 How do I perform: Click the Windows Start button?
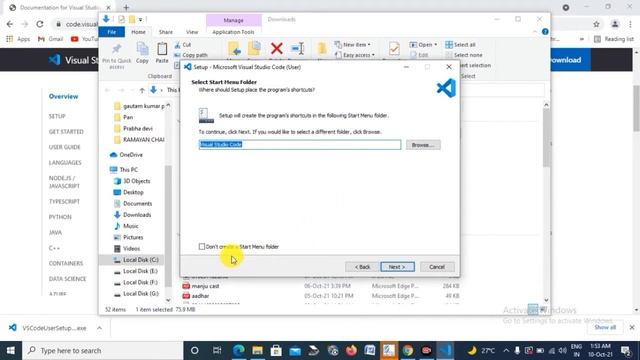11,351
